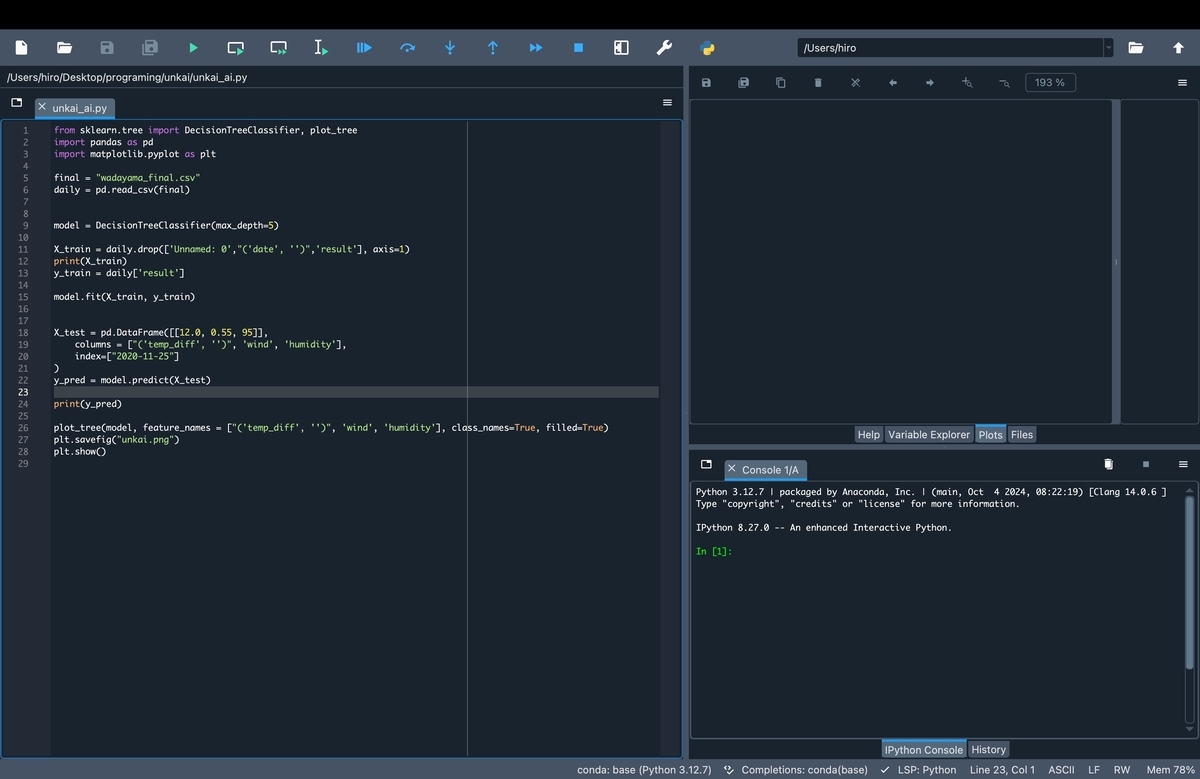Go to the previous plot
This screenshot has width=1200, height=779.
tap(892, 83)
